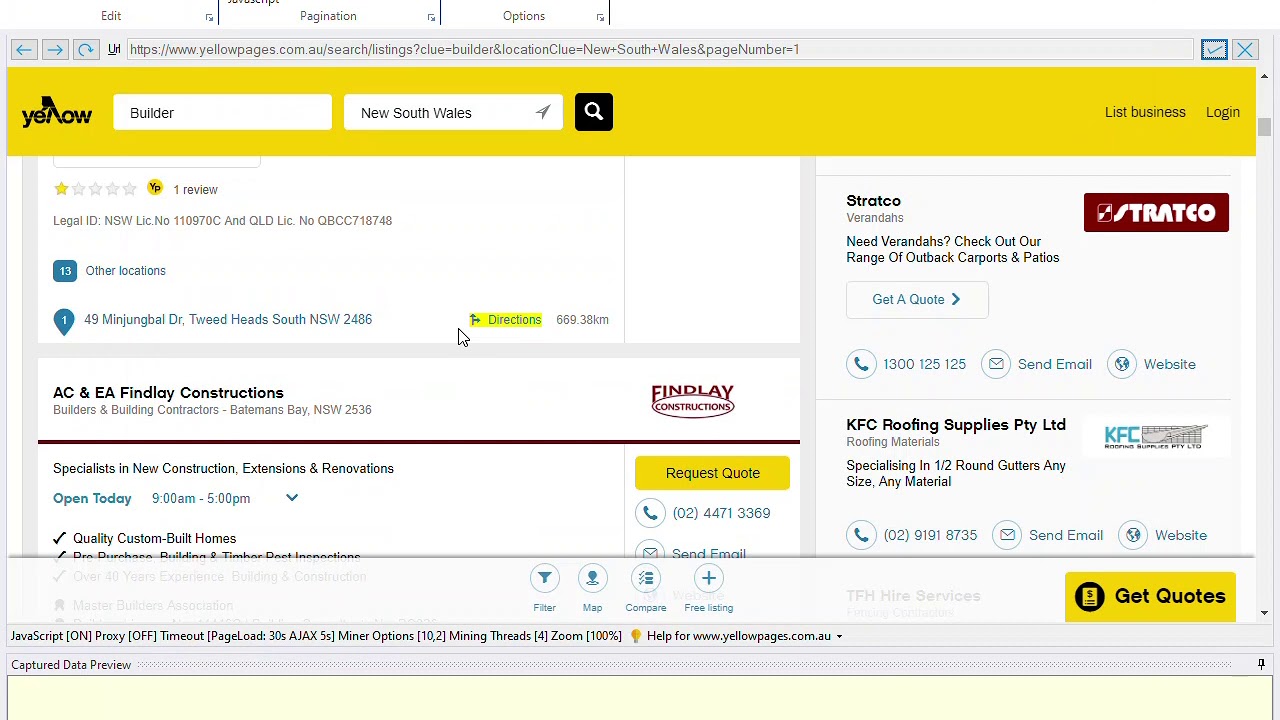Click the Findlay Constructions logo

[x=693, y=400]
